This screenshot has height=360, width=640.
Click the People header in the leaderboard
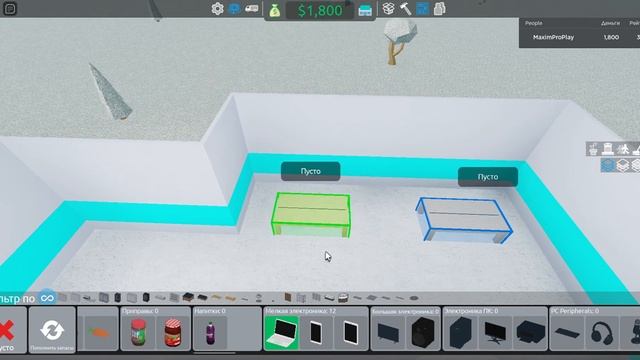(x=533, y=23)
